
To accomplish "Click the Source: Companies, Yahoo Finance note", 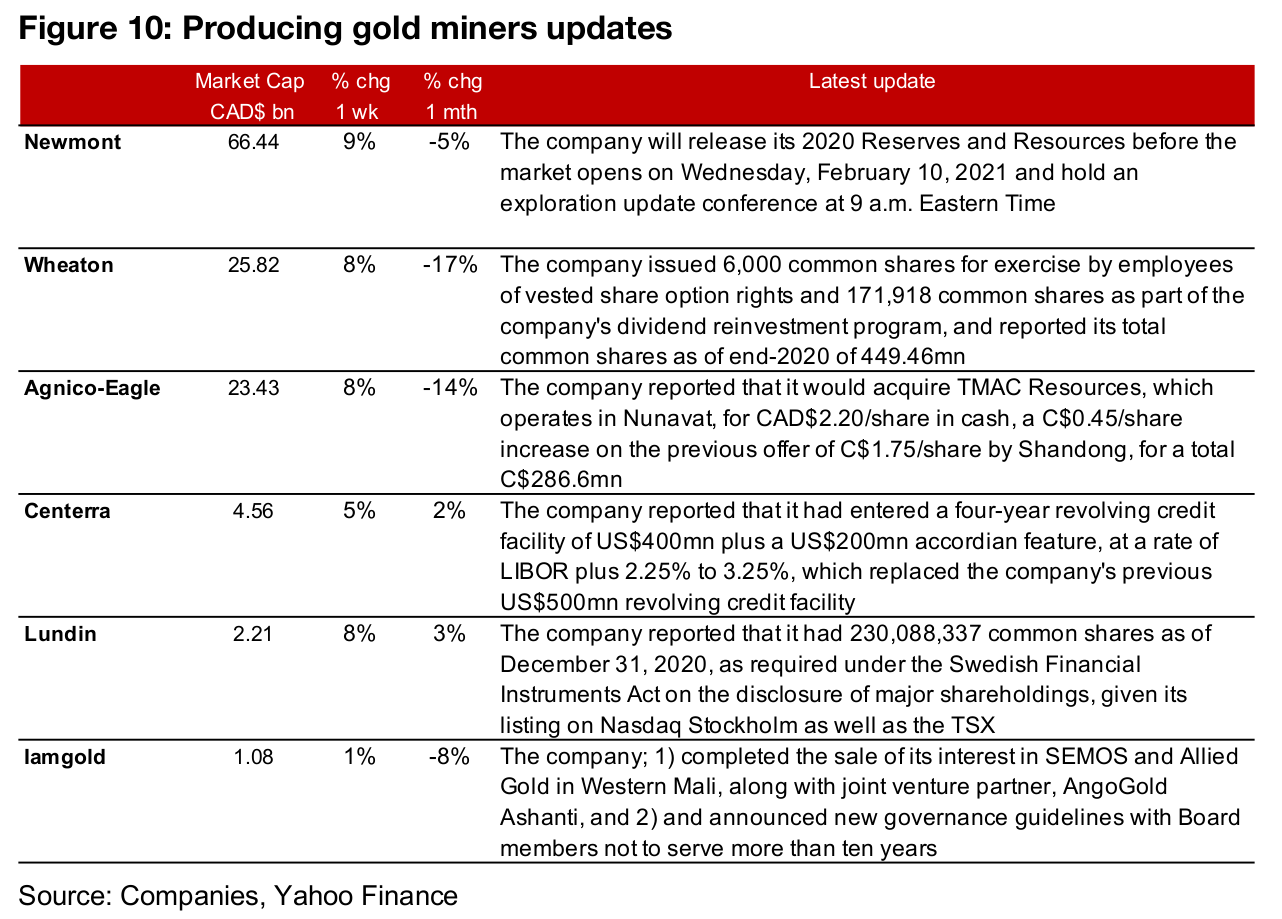I will [238, 895].
